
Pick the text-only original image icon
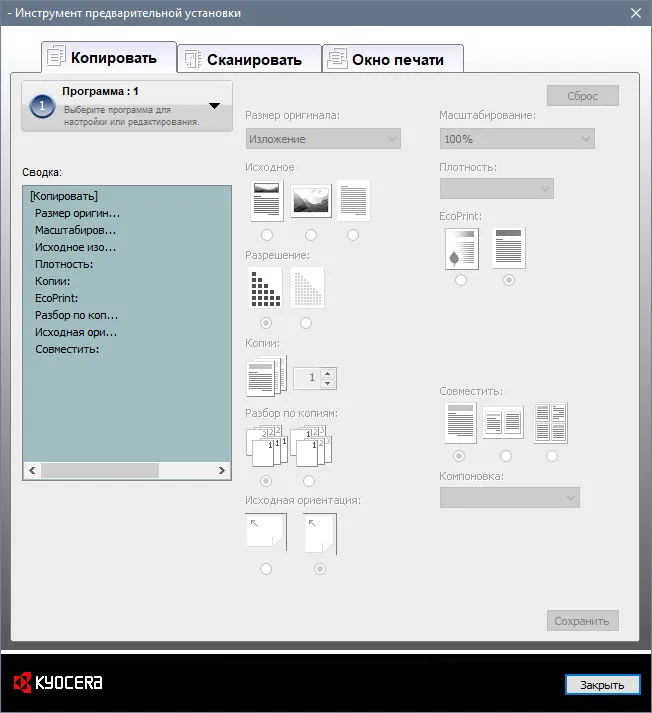(353, 201)
